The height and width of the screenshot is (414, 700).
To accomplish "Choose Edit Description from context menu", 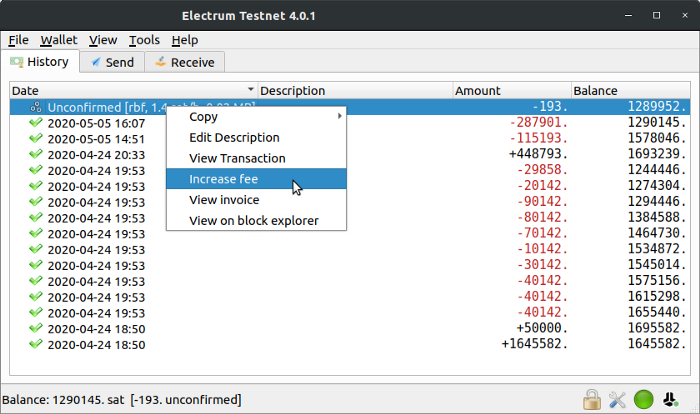I will [x=256, y=138].
